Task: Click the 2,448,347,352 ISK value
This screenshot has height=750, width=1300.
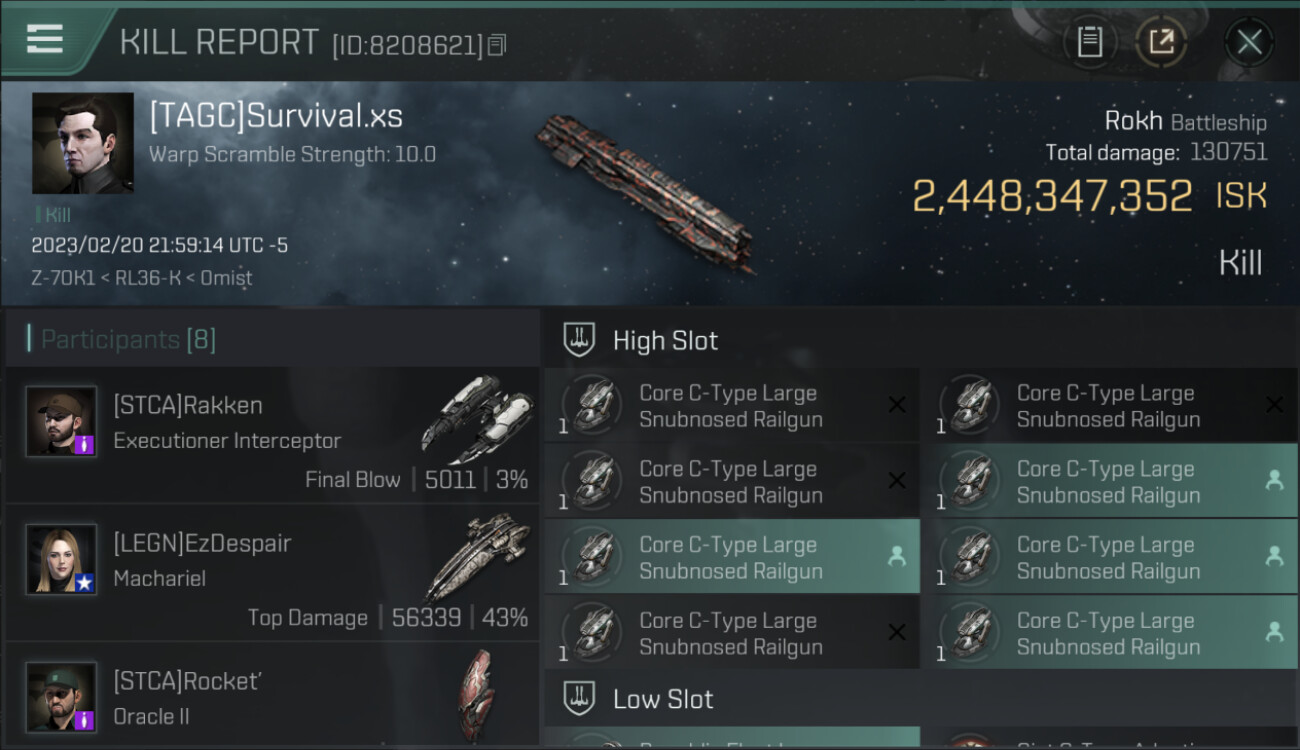Action: pyautogui.click(x=1090, y=196)
